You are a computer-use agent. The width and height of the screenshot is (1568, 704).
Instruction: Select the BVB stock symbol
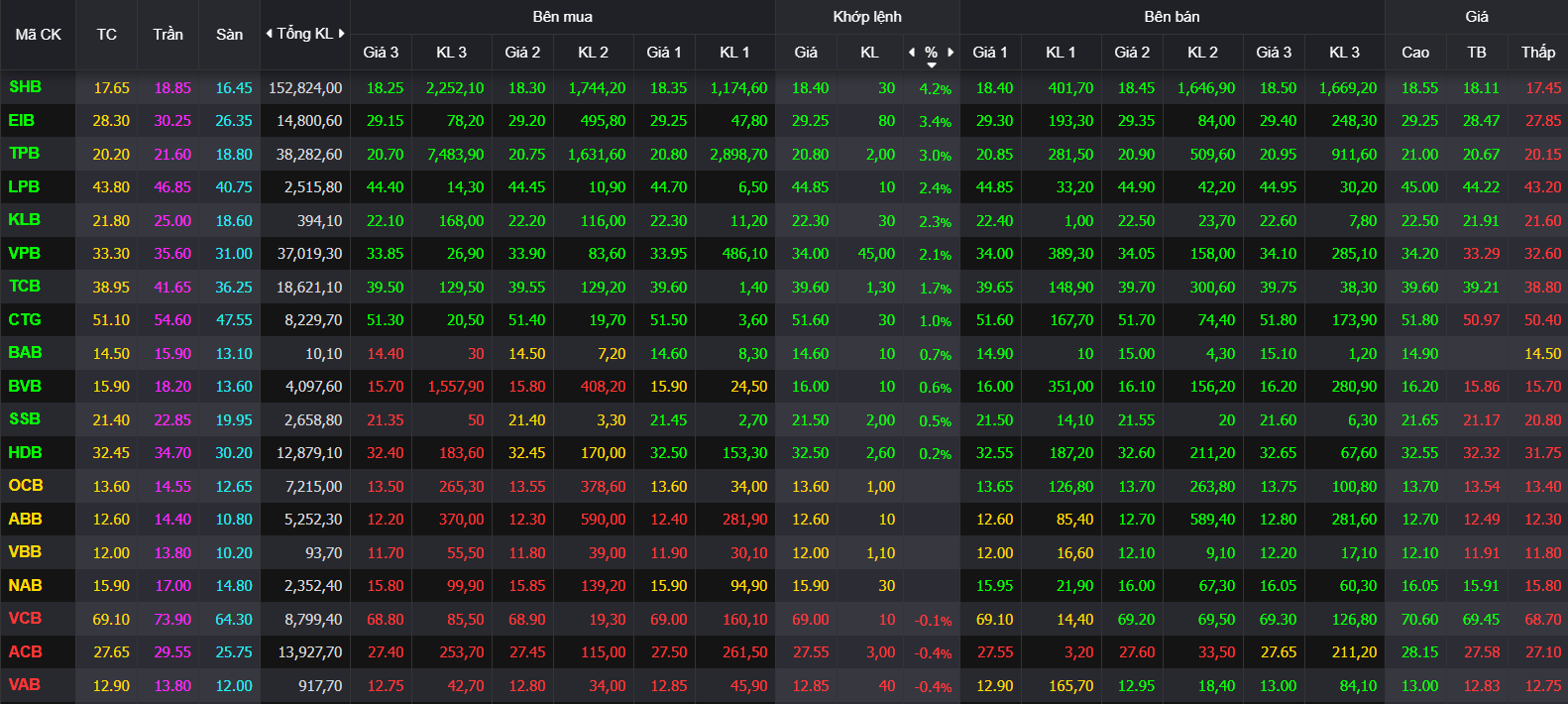(x=26, y=386)
